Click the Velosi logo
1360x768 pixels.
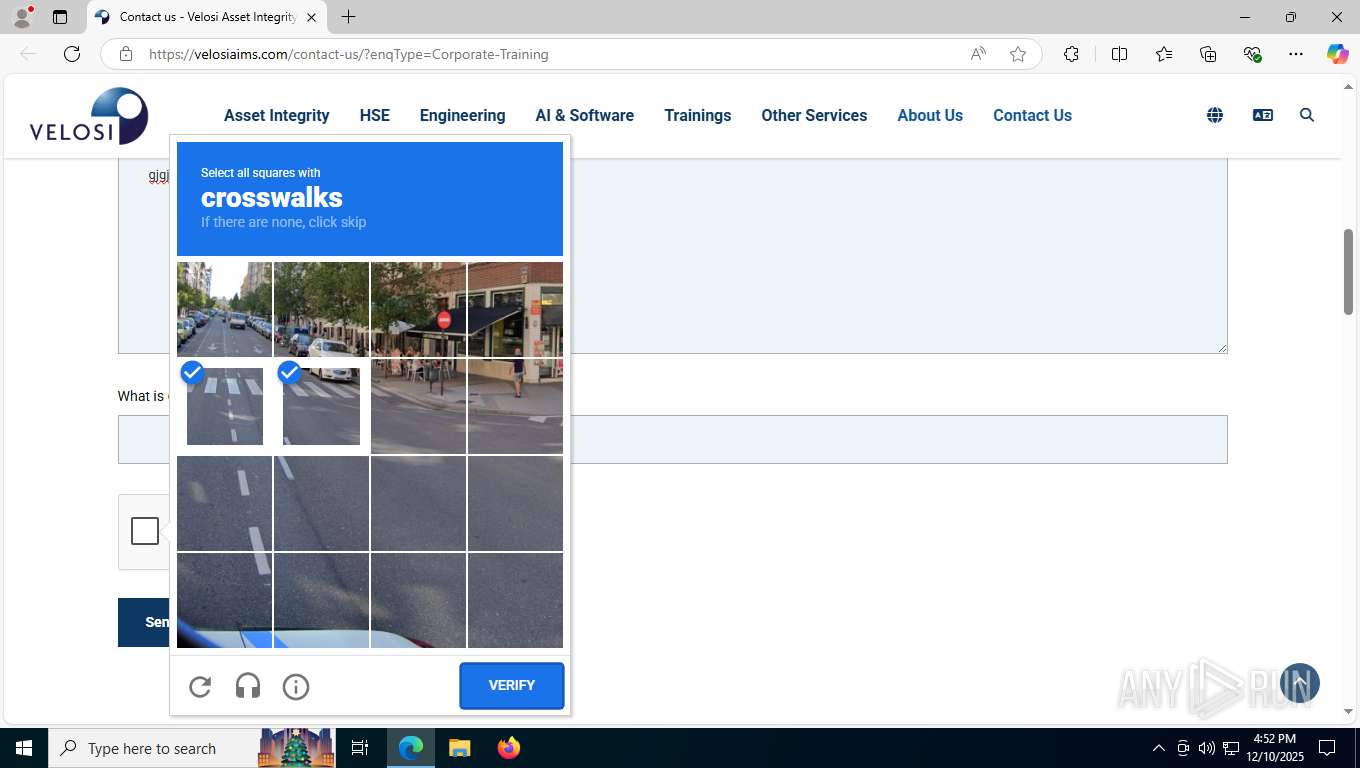click(89, 116)
